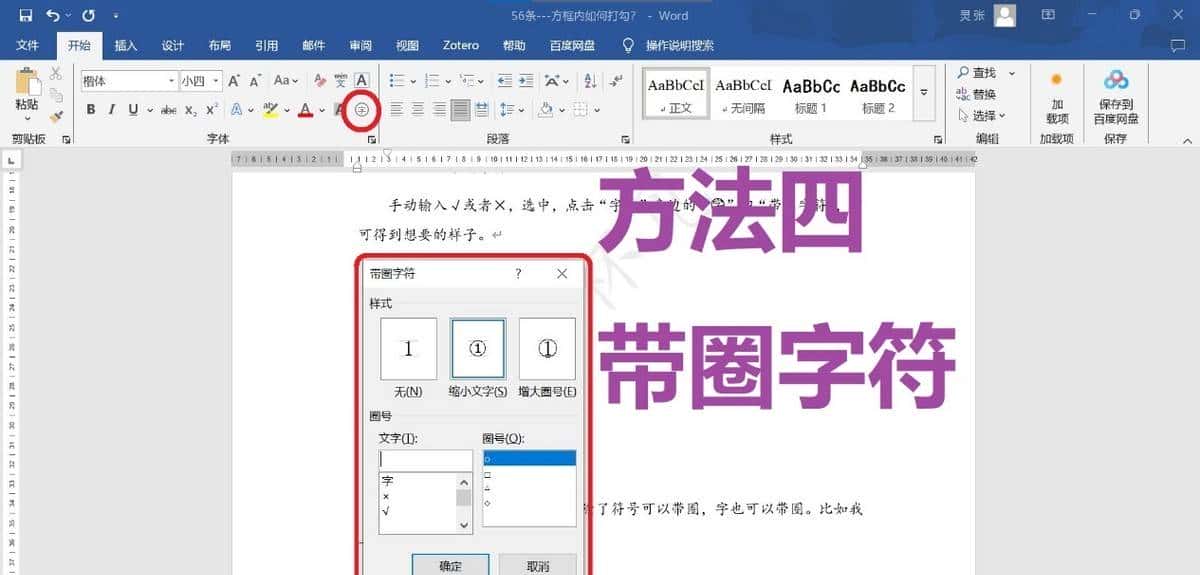Image resolution: width=1200 pixels, height=575 pixels.
Task: Expand the borders dropdown arrow
Action: 598,110
